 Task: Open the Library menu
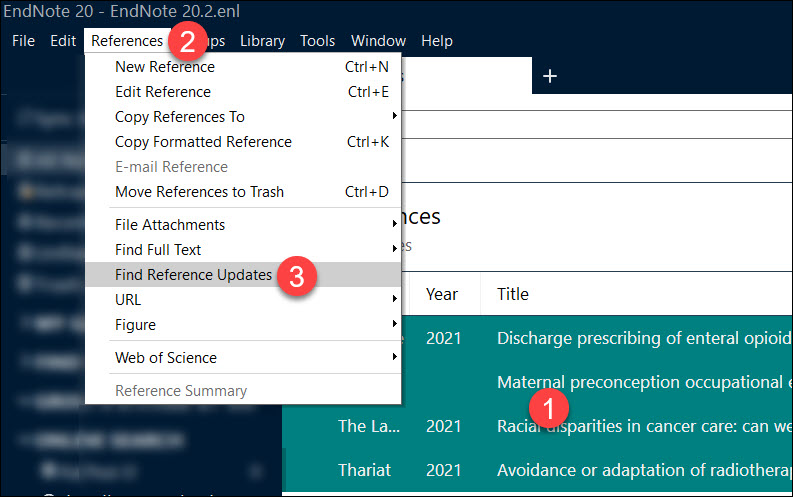pos(262,41)
